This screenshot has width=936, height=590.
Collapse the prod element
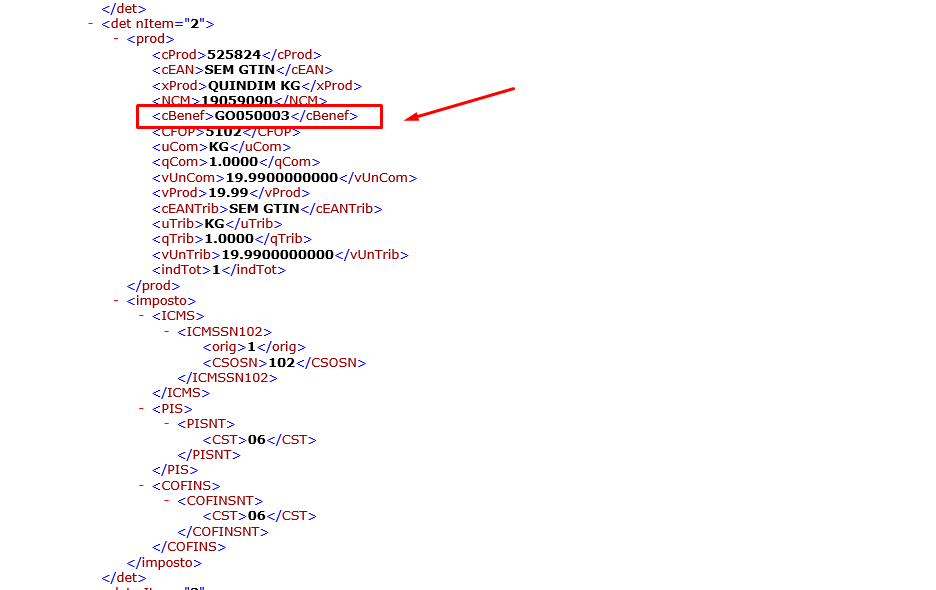click(117, 39)
